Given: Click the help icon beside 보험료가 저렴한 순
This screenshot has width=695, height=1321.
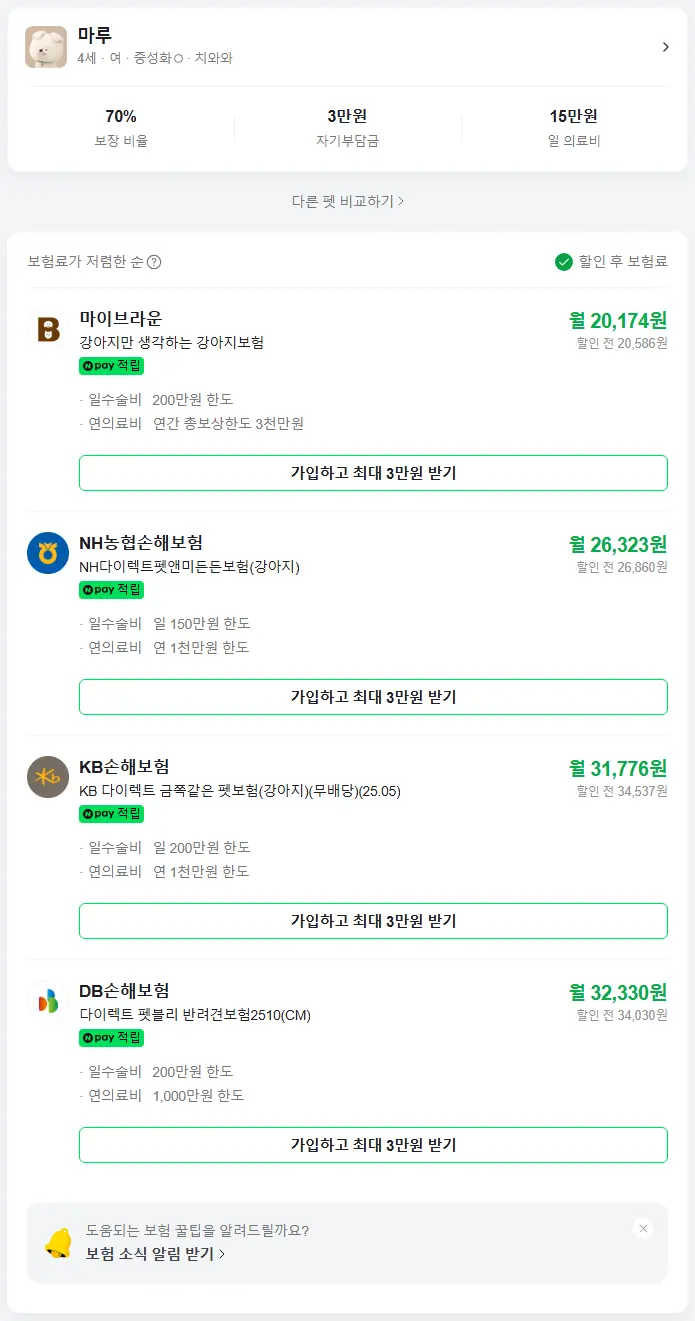Looking at the screenshot, I should [154, 262].
